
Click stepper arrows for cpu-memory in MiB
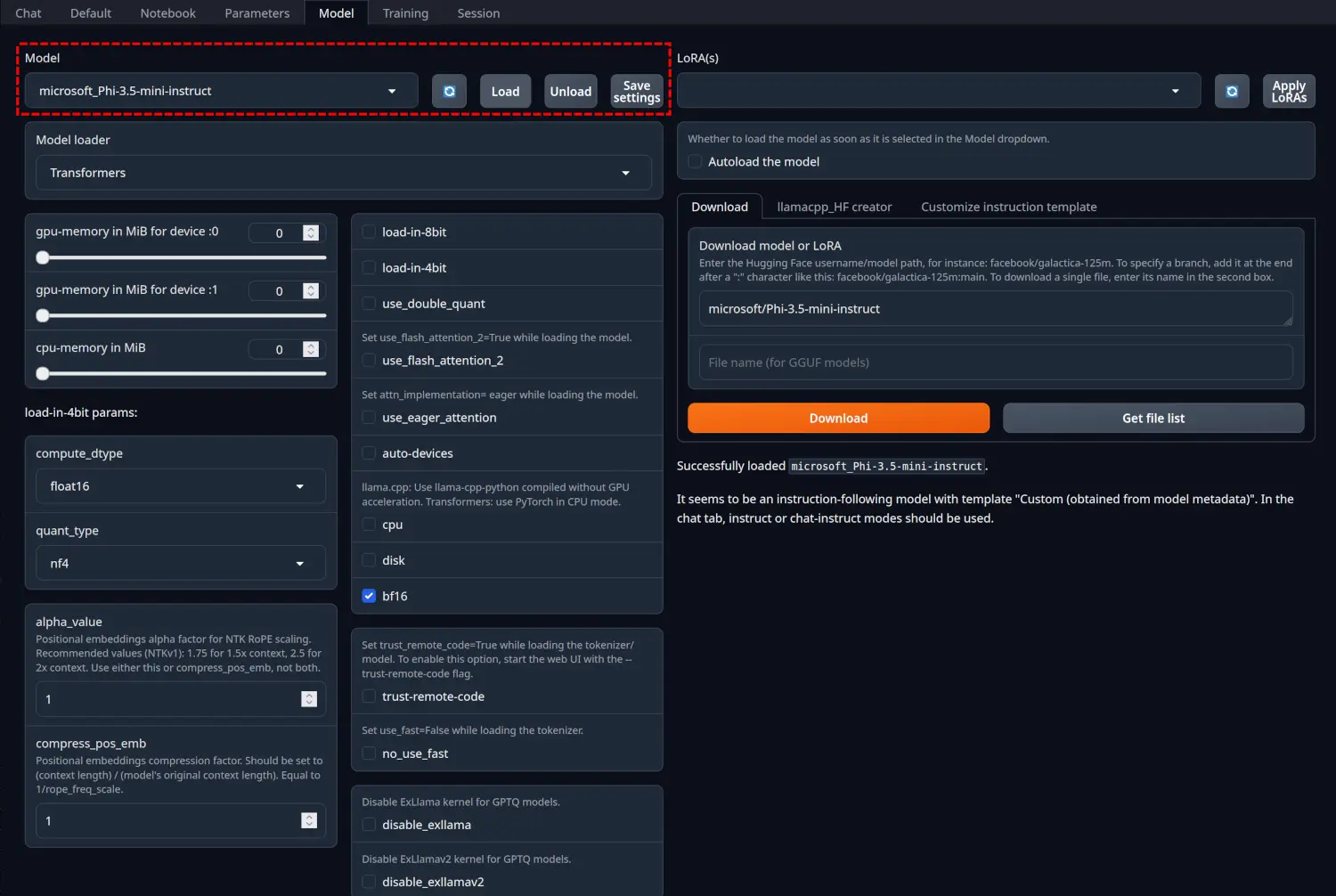pyautogui.click(x=311, y=349)
